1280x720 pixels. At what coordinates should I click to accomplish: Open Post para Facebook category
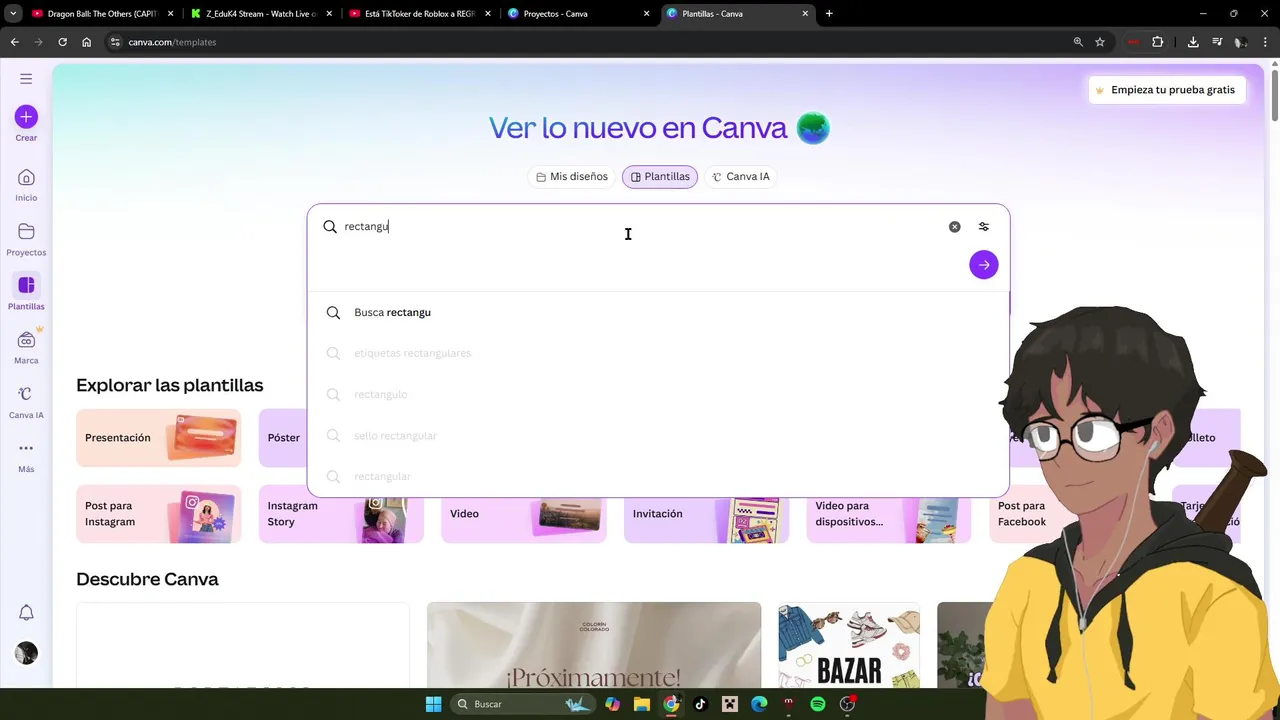pos(1021,514)
